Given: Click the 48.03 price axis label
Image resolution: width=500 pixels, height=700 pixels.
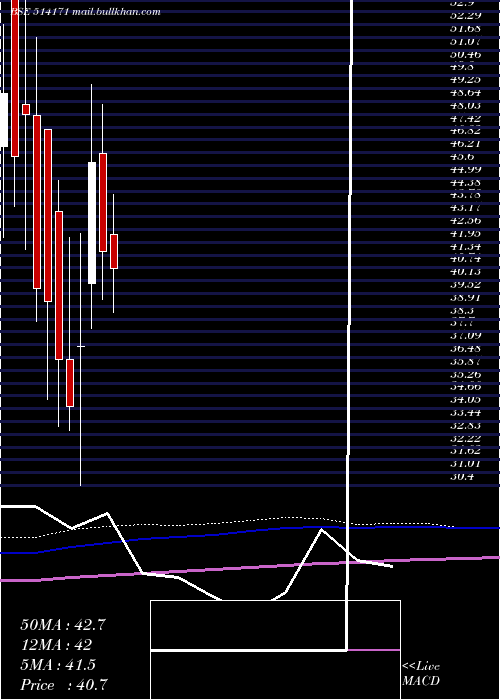Looking at the screenshot, I should 465,105.
